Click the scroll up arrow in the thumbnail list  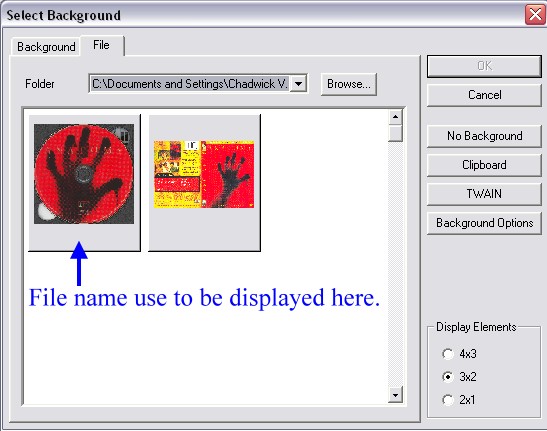(x=395, y=117)
